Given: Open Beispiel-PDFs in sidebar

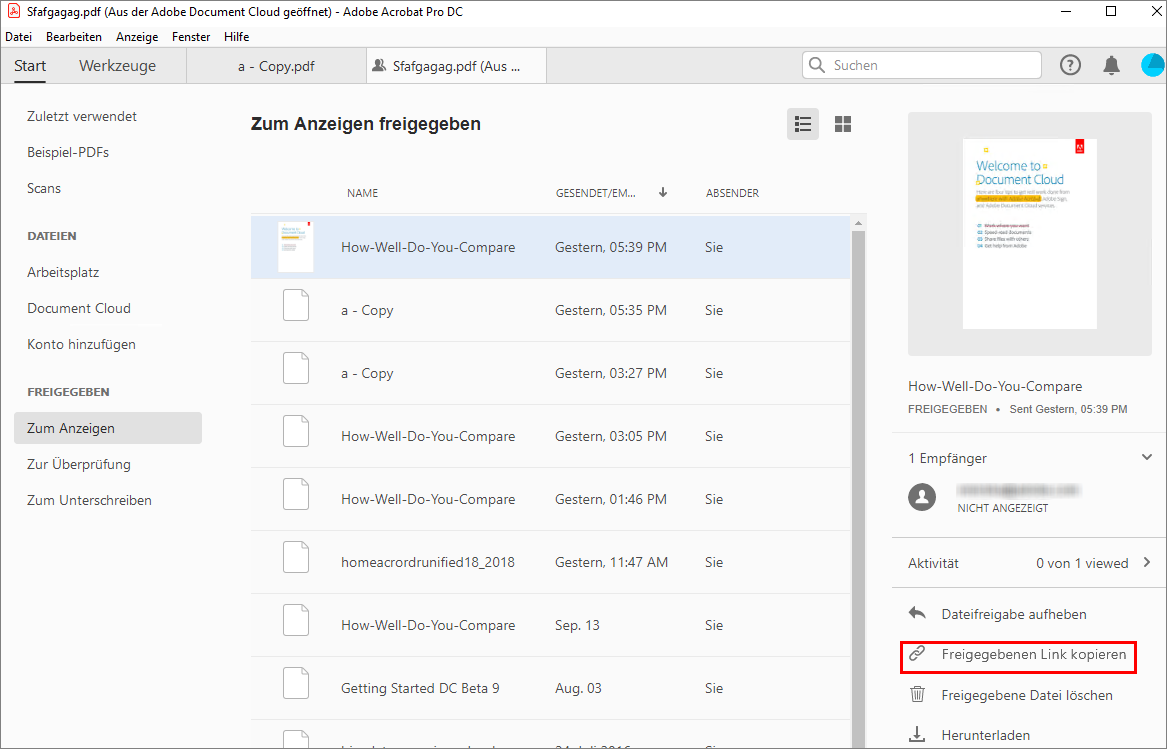Looking at the screenshot, I should (x=68, y=152).
